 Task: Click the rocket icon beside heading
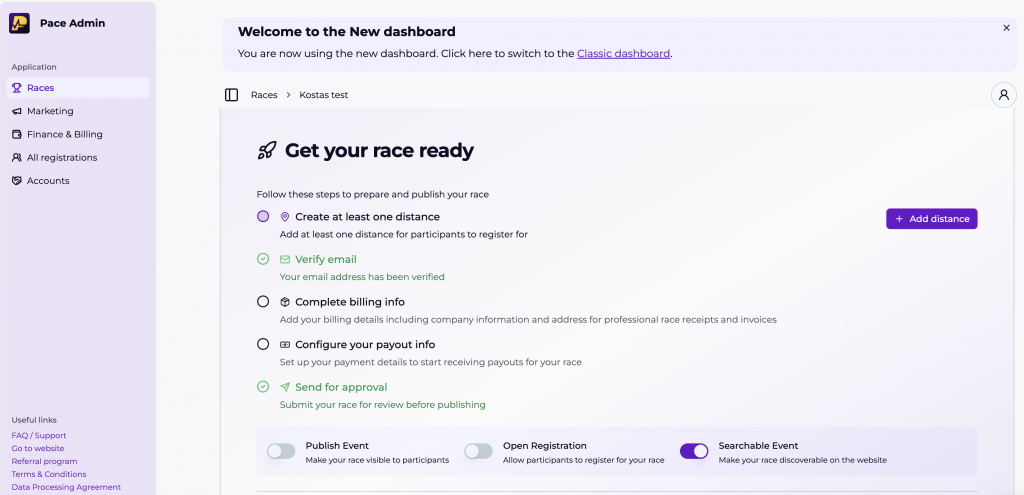[267, 151]
